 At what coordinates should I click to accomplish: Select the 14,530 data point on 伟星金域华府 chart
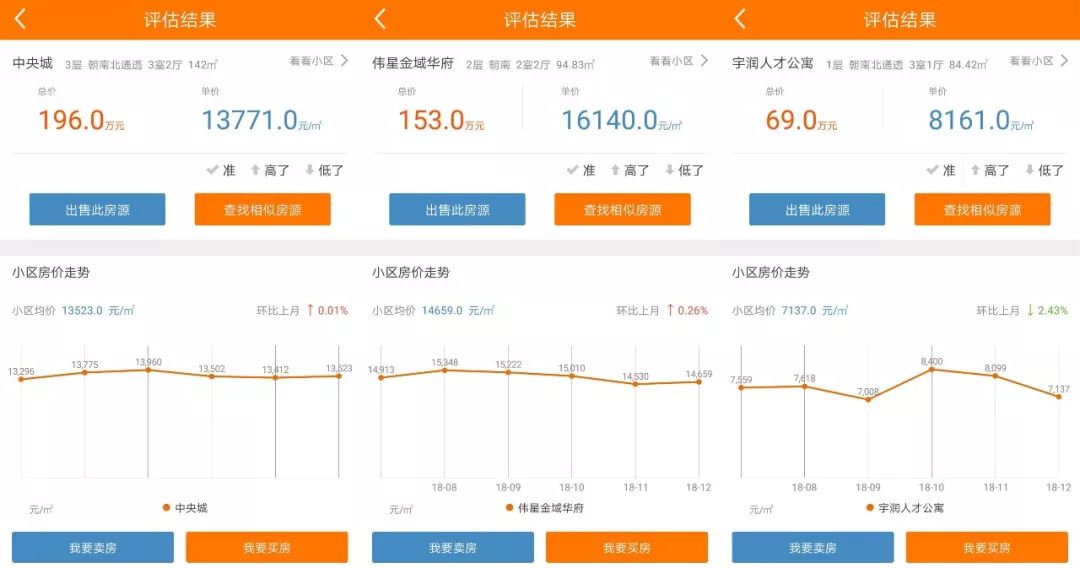point(636,384)
